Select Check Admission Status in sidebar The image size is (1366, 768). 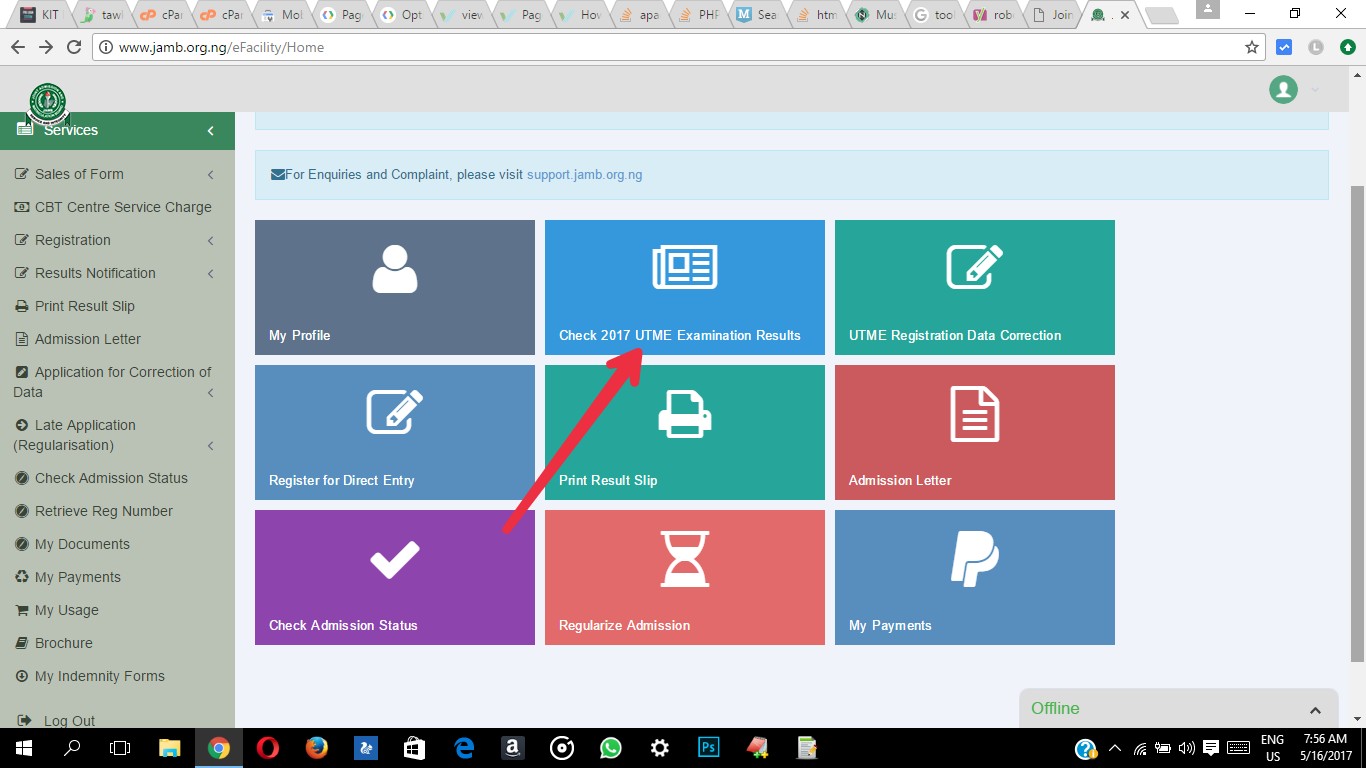(117, 478)
